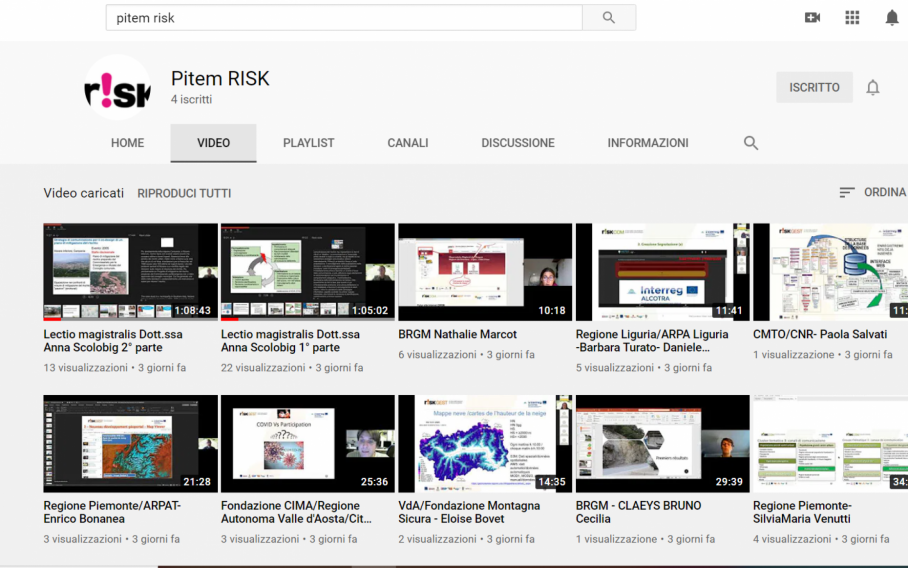This screenshot has height=568, width=908.
Task: Open BRGM CLAEYS BRUNO Cecilia thumbnail
Action: (x=662, y=444)
